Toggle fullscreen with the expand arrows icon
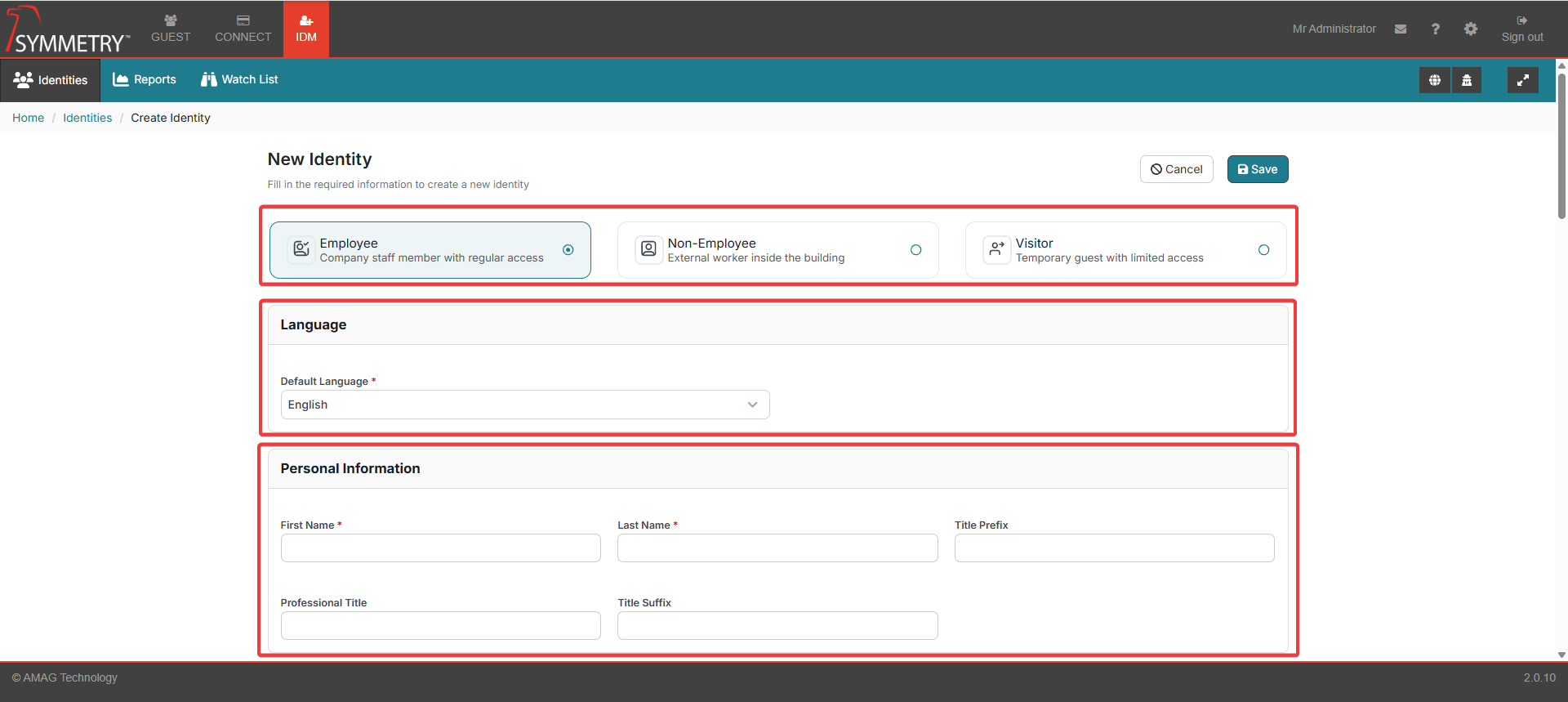This screenshot has width=1568, height=702. 1522,80
